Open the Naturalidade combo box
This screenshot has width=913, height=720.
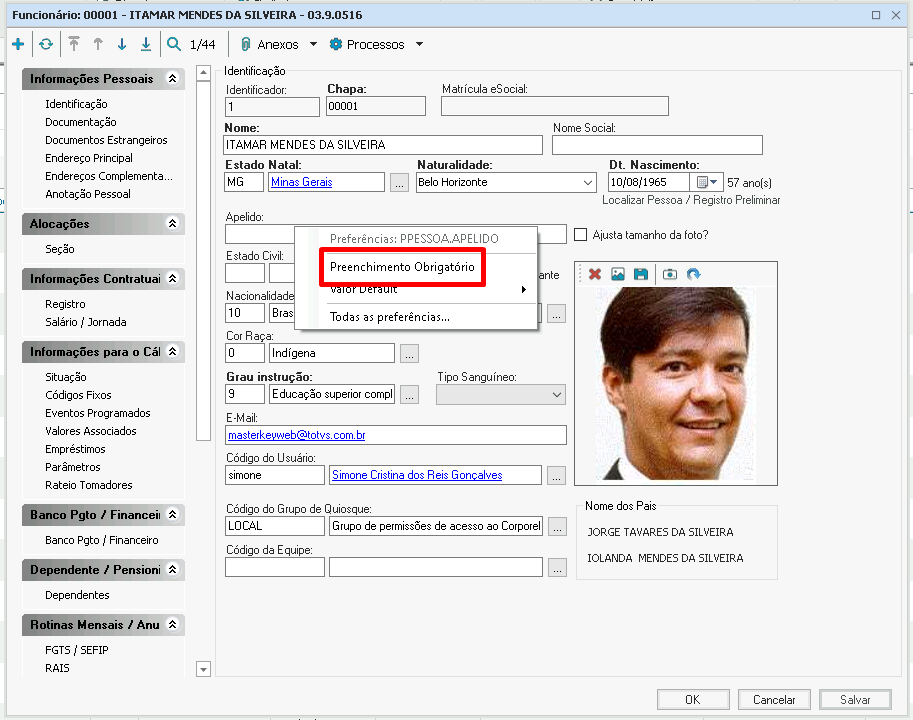coord(506,182)
